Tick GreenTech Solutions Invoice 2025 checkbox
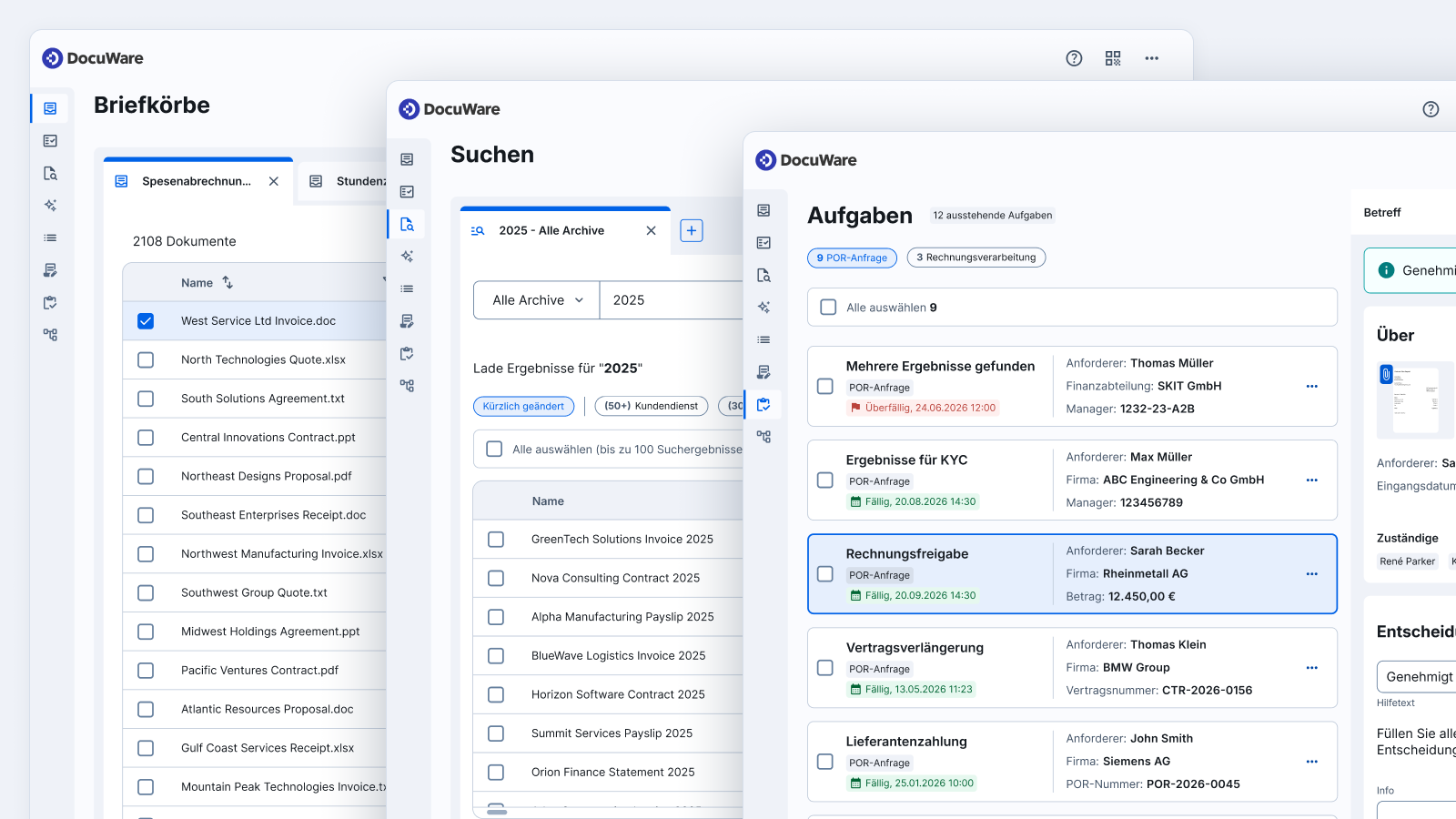The height and width of the screenshot is (819, 1456). (496, 540)
